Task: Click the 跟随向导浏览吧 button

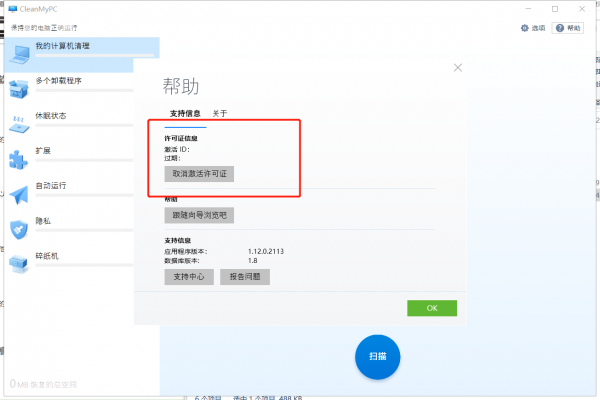Action: tap(199, 215)
